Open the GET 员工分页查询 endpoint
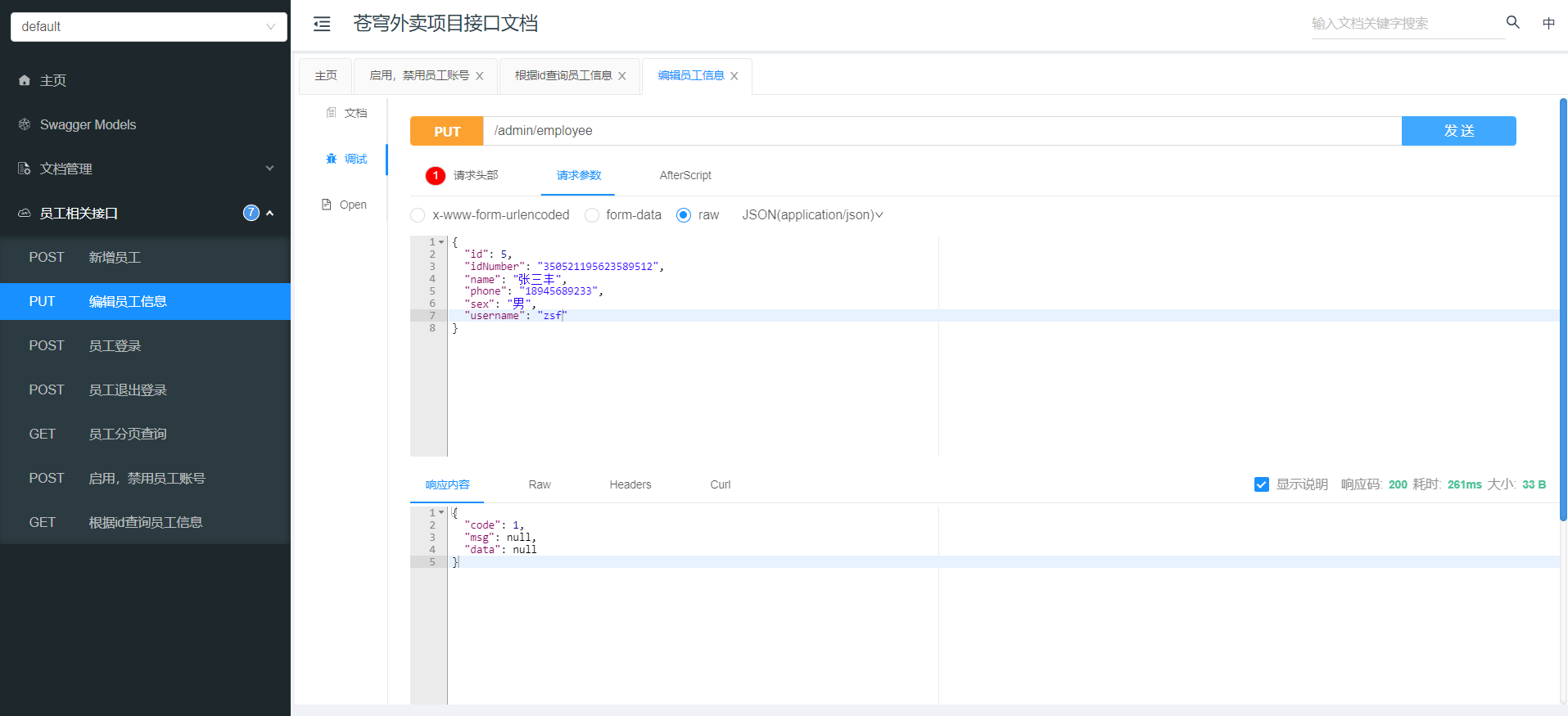 point(145,434)
